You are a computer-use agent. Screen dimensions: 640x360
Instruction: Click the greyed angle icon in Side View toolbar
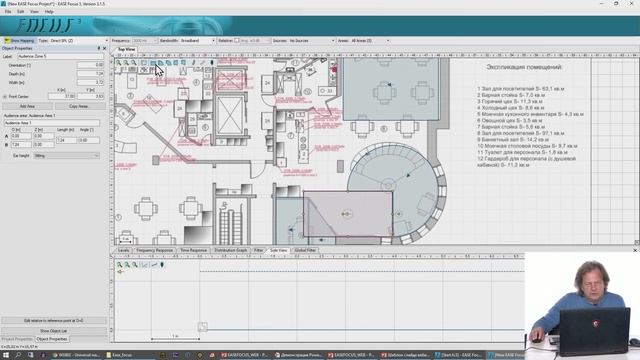pyautogui.click(x=144, y=265)
